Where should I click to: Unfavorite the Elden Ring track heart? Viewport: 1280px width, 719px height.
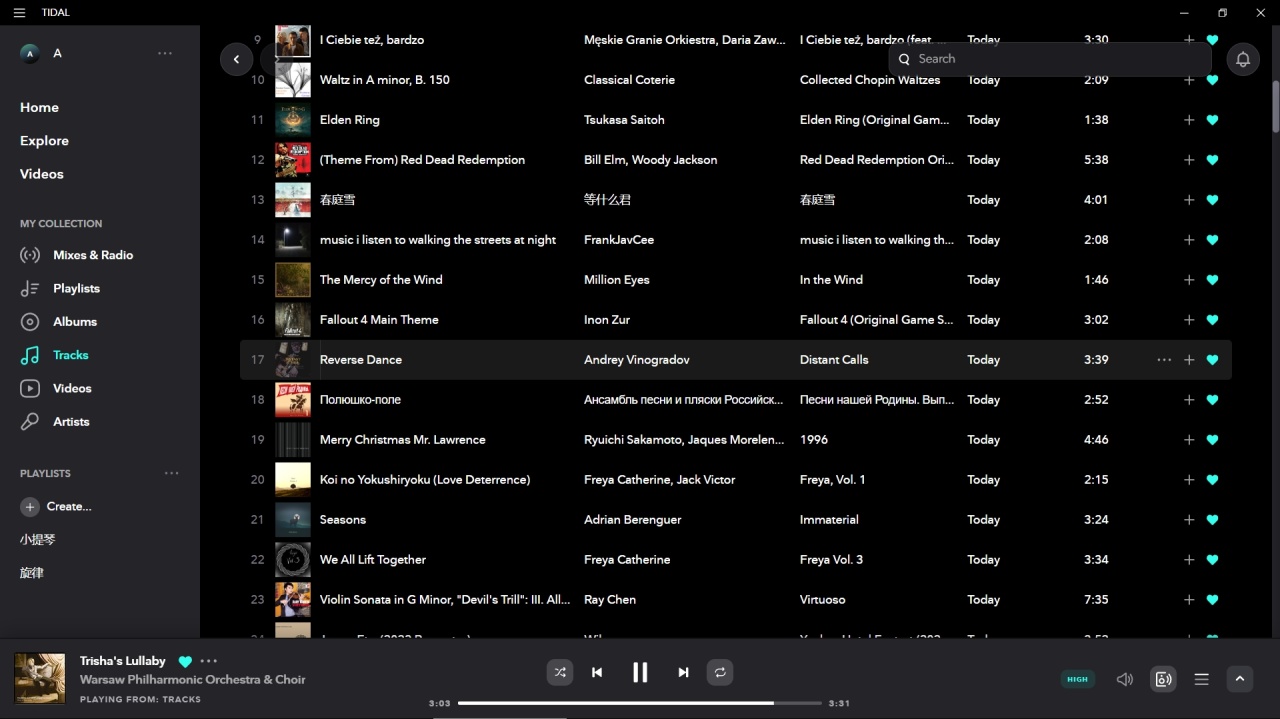click(x=1212, y=120)
